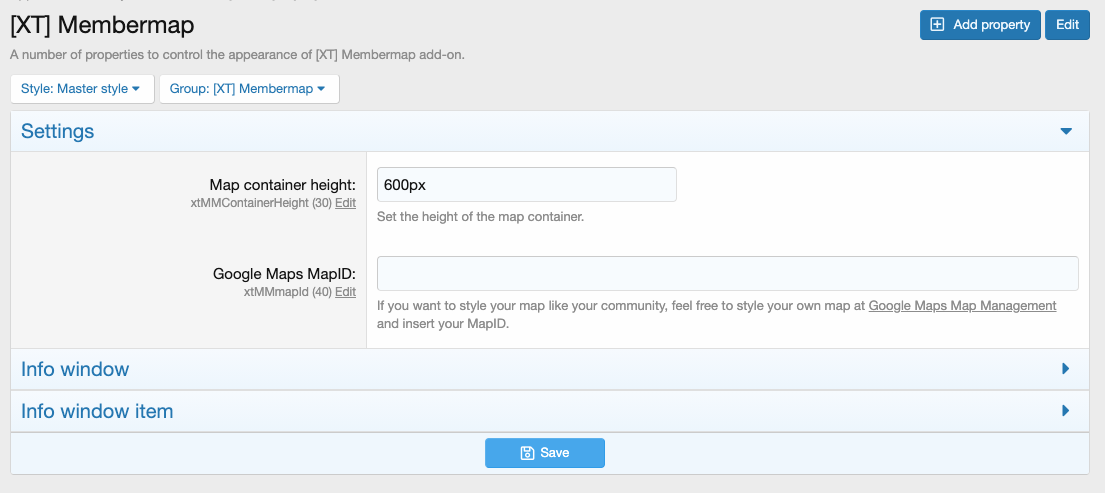Edit the xtMMmapId property definition
This screenshot has height=493, width=1105.
pyautogui.click(x=345, y=292)
